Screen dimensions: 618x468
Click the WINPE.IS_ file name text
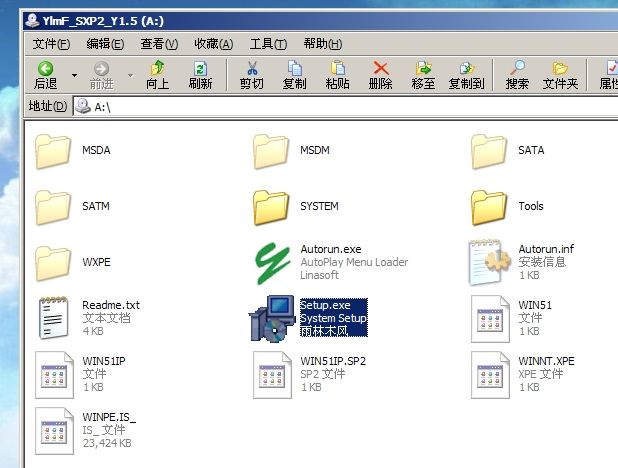(109, 417)
